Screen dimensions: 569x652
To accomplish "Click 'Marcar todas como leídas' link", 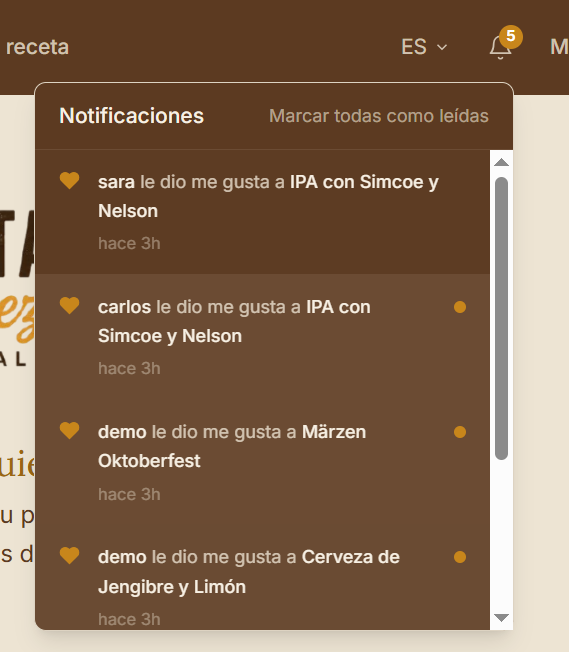I will [379, 116].
